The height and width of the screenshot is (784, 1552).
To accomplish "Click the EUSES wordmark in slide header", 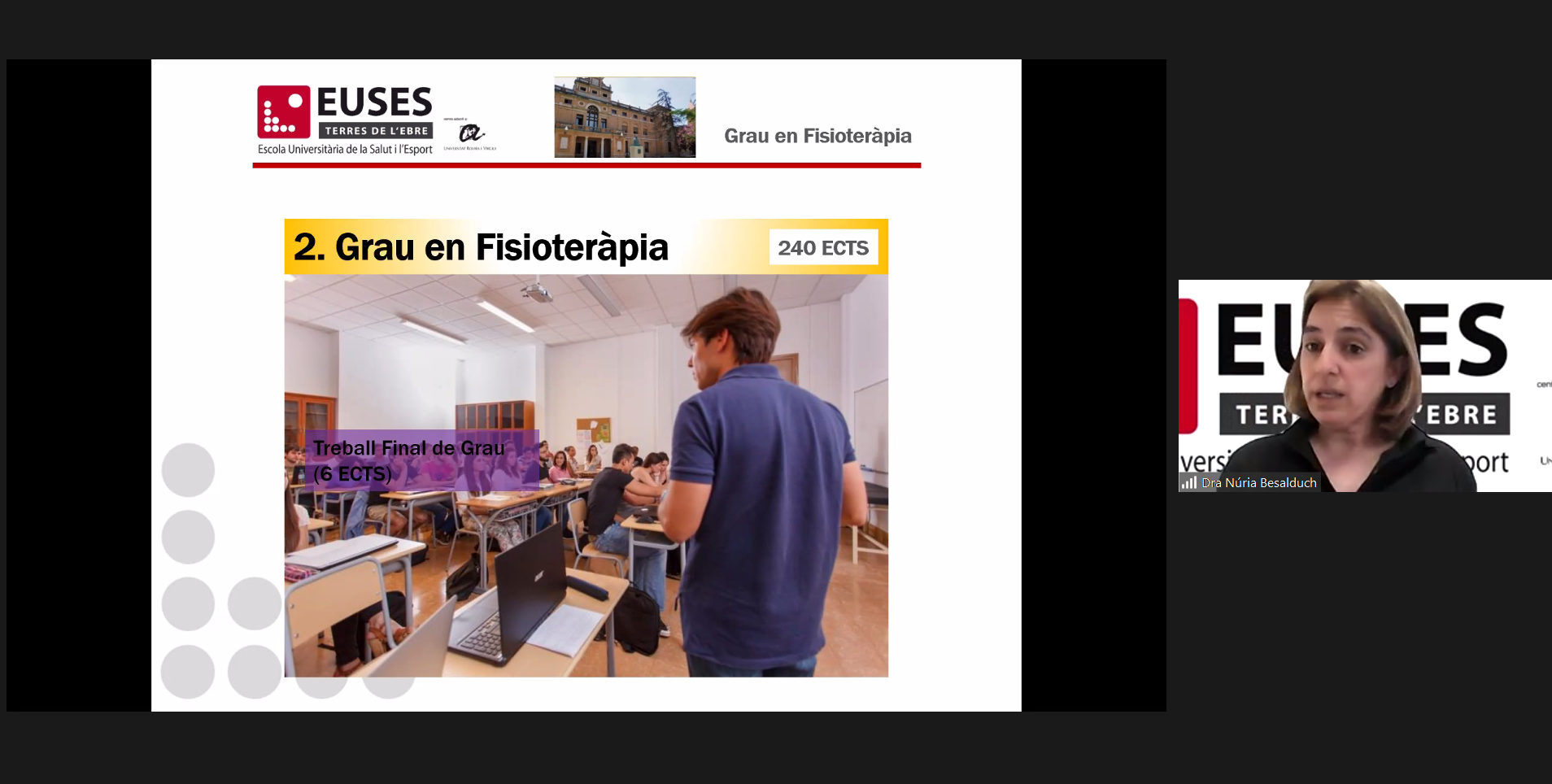I will [374, 102].
